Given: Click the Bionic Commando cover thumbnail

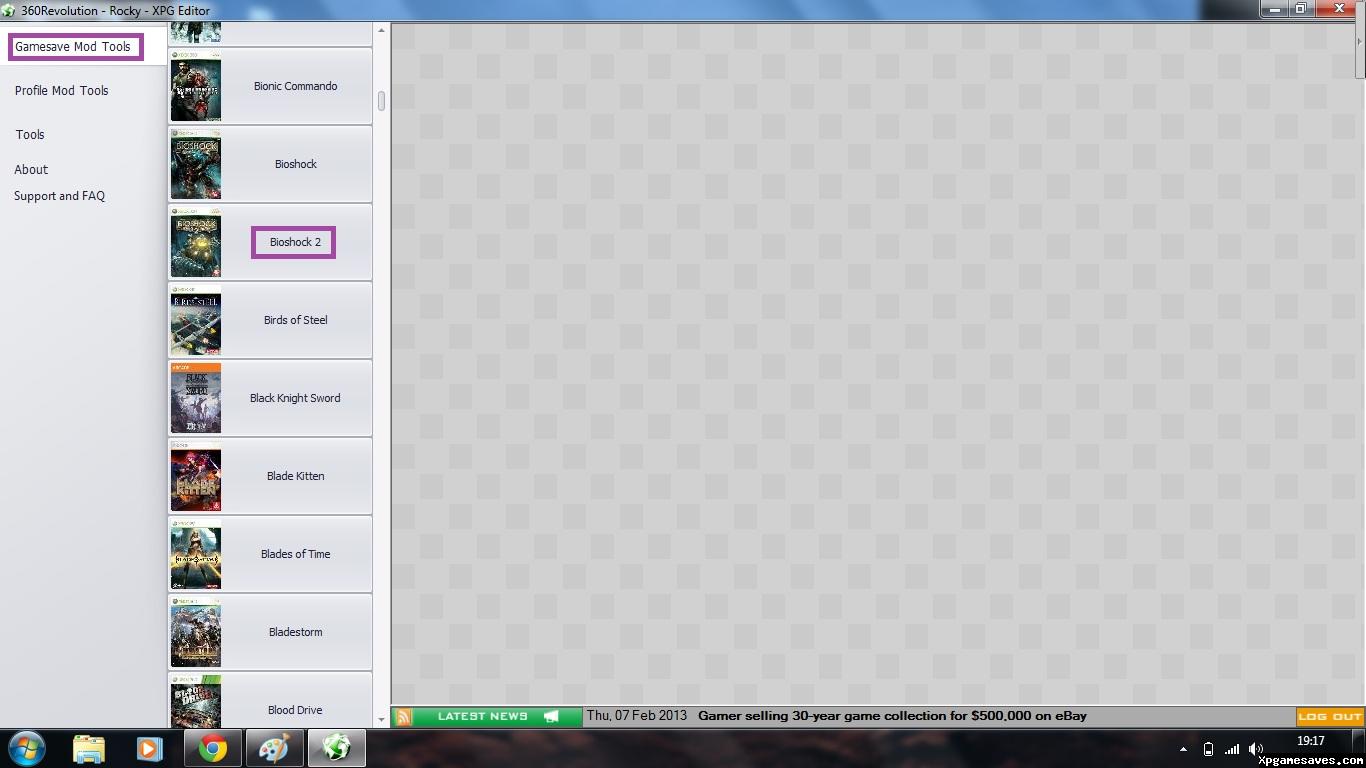Looking at the screenshot, I should click(196, 87).
